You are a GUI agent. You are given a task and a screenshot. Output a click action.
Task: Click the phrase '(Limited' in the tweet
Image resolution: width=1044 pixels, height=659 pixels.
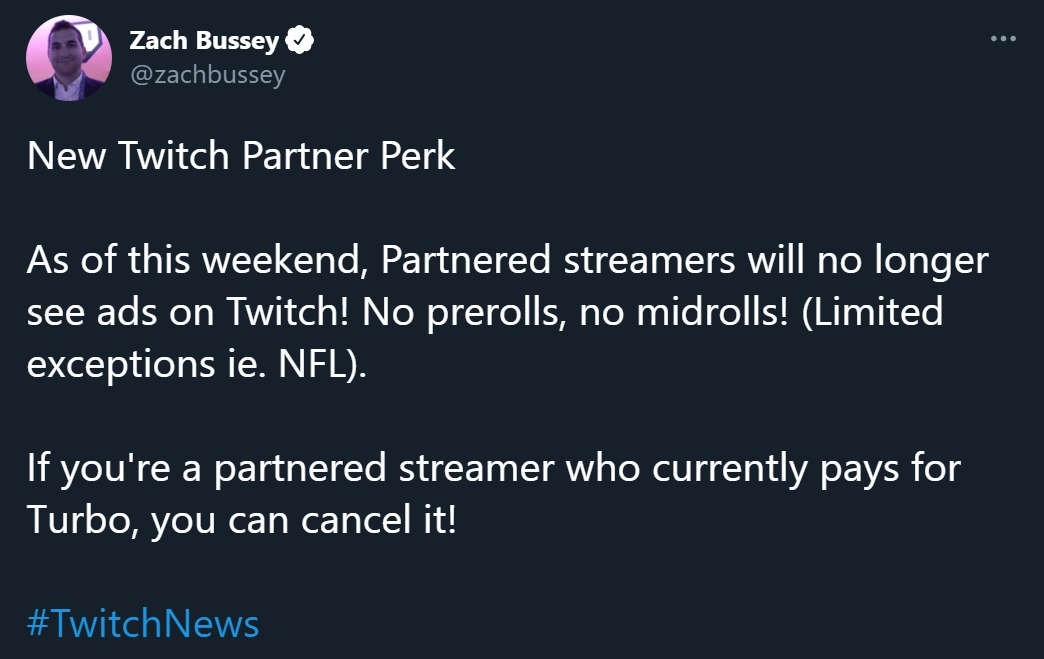[873, 312]
